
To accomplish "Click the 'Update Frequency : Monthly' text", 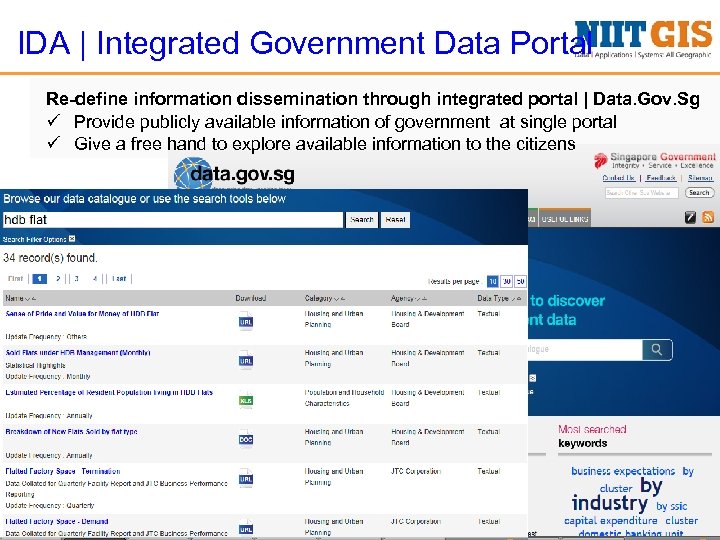I will 48,377.
